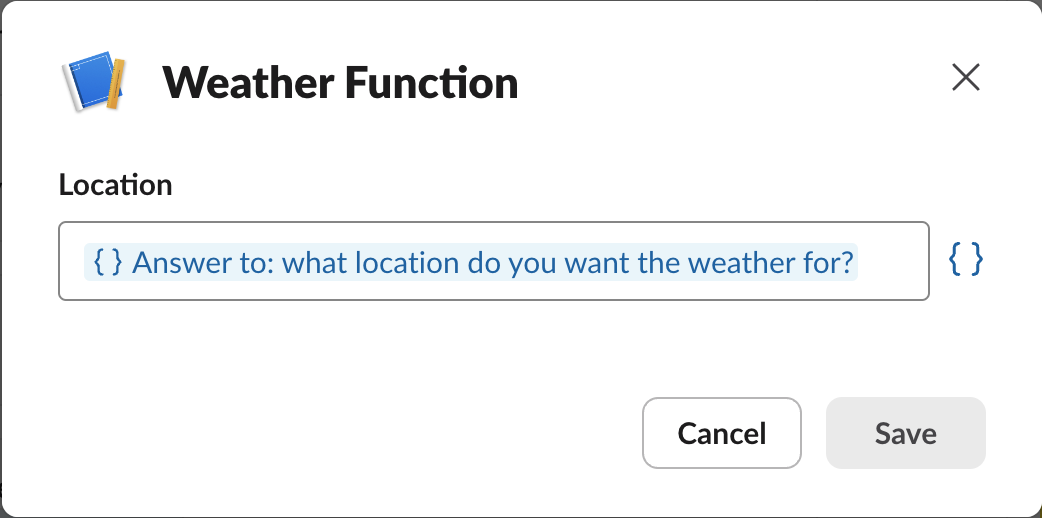1042x518 pixels.
Task: Open the insert variable curly braces button
Action: click(x=965, y=261)
